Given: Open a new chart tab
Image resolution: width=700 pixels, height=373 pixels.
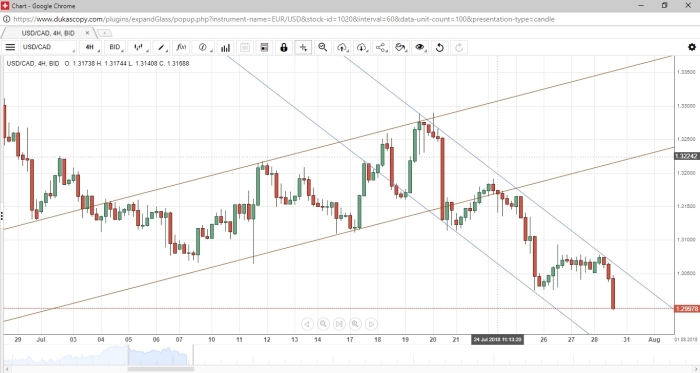Looking at the screenshot, I should pos(104,33).
